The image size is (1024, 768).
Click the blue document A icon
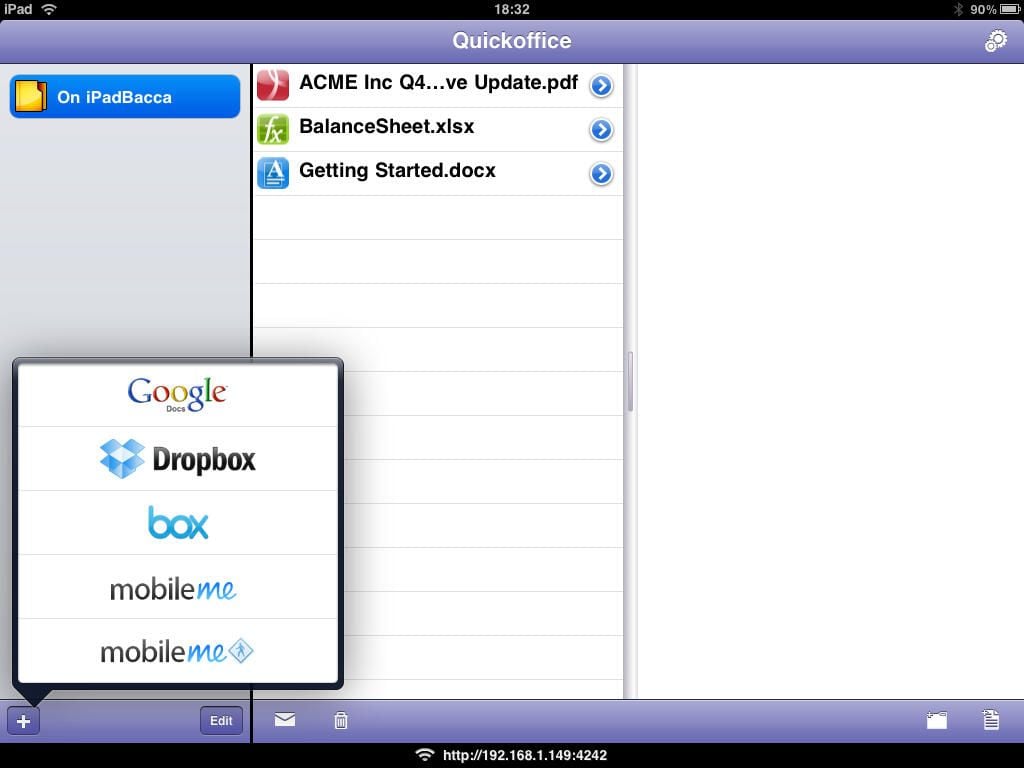coord(273,173)
